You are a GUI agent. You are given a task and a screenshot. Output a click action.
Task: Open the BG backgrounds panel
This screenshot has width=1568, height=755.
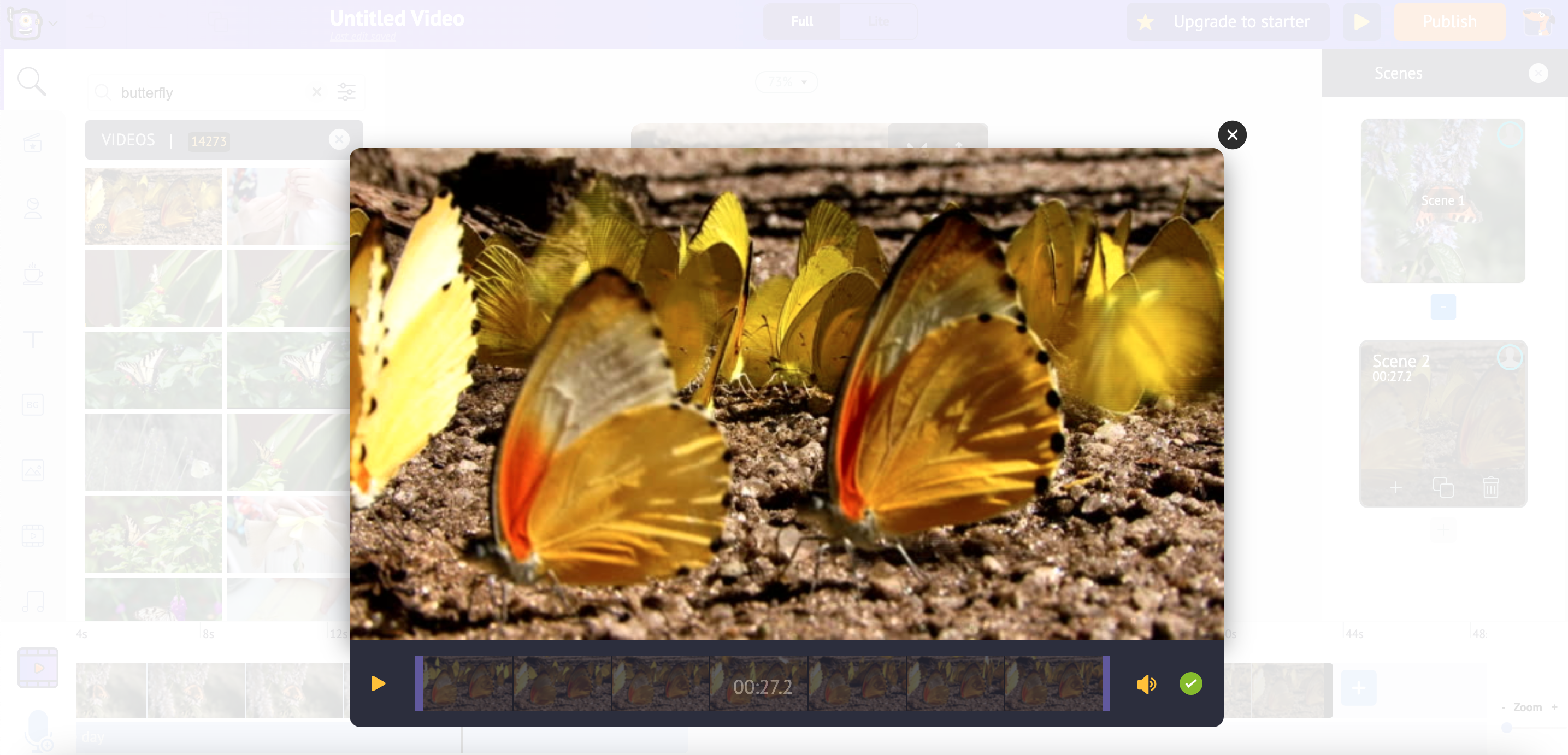pyautogui.click(x=32, y=405)
